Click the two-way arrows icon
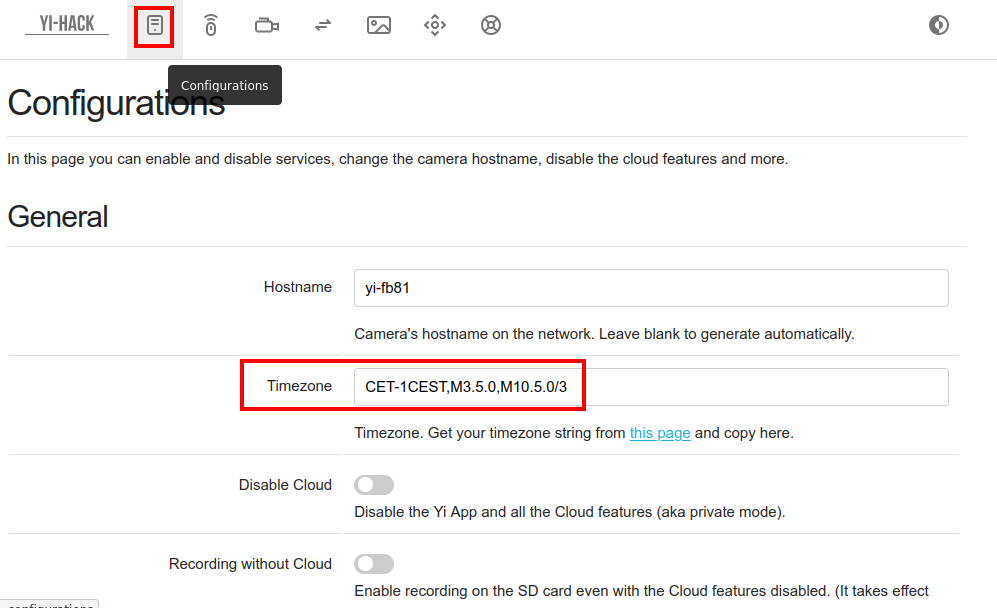 point(322,26)
